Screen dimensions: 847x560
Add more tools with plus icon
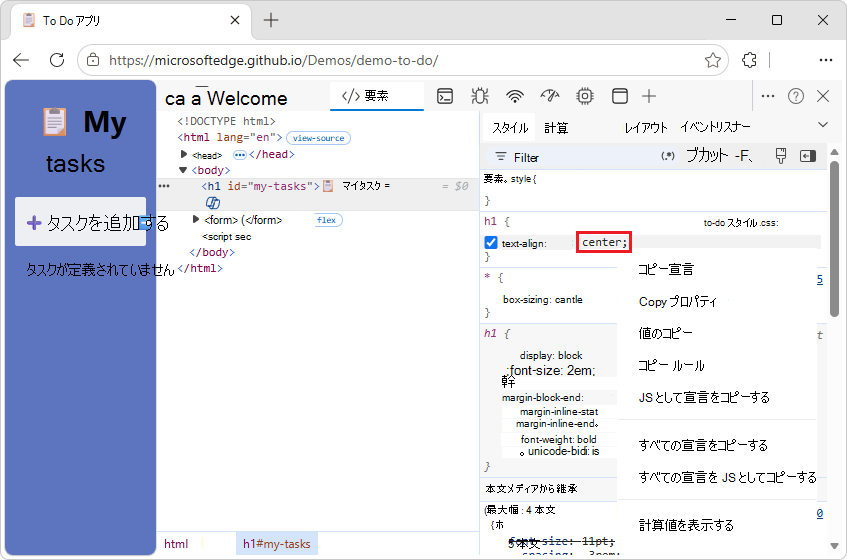[649, 97]
